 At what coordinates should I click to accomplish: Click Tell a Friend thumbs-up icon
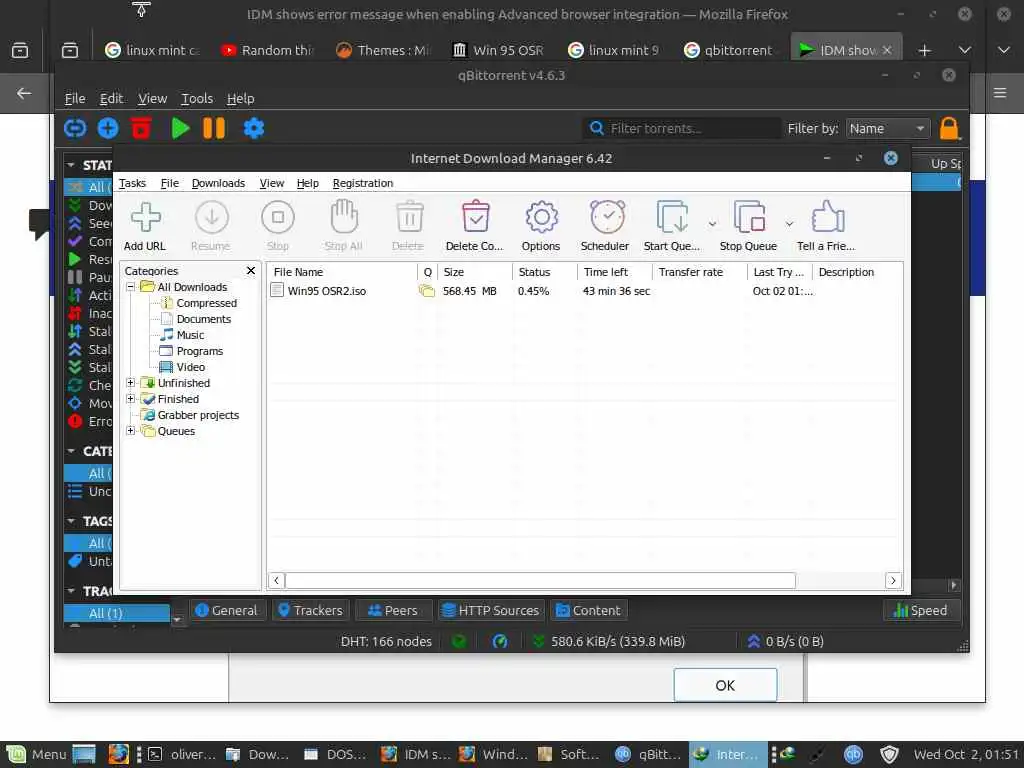827,217
